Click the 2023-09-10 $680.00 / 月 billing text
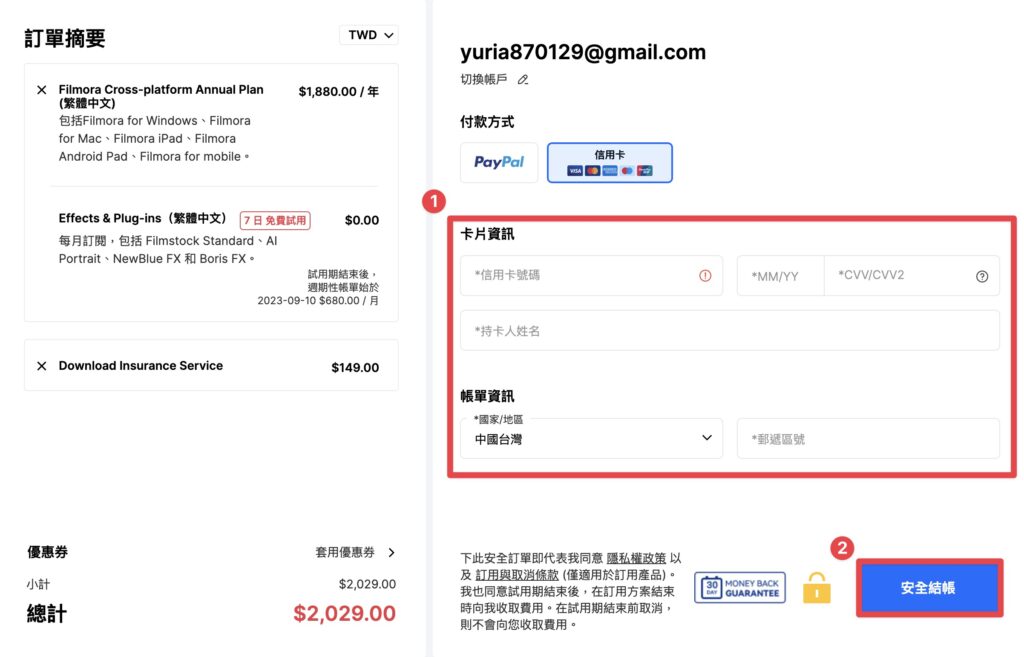This screenshot has width=1024, height=657. [x=318, y=300]
